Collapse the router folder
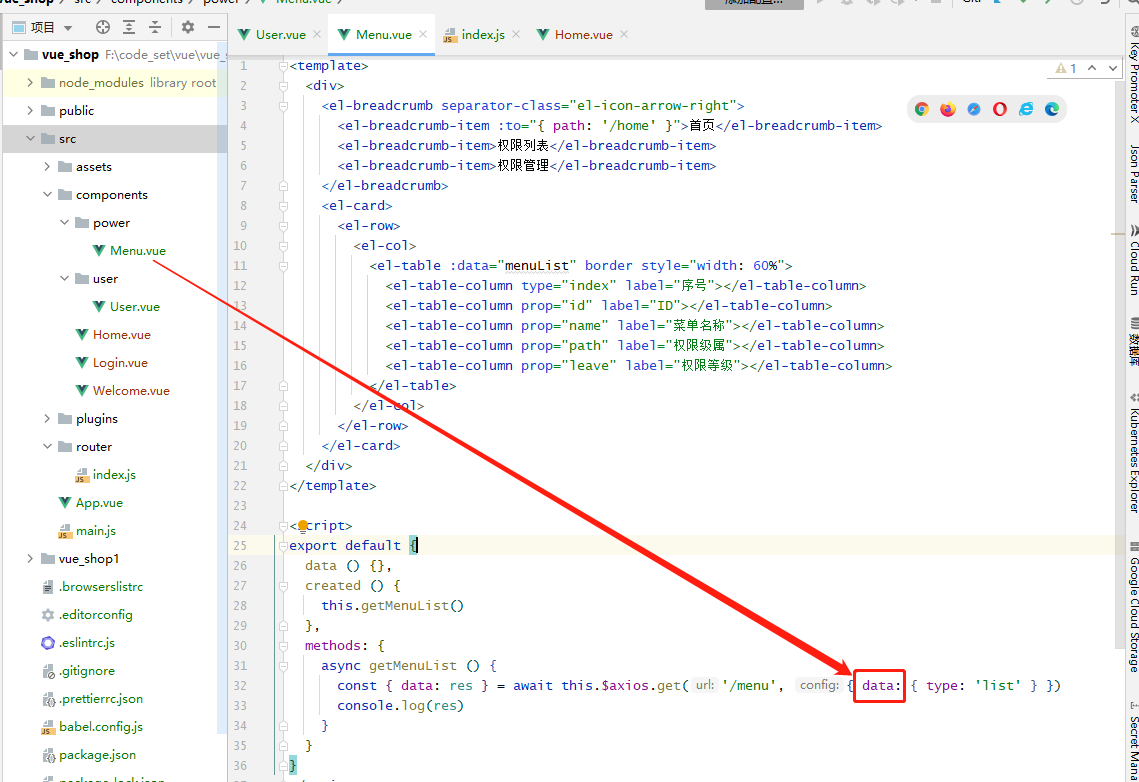 pos(47,447)
